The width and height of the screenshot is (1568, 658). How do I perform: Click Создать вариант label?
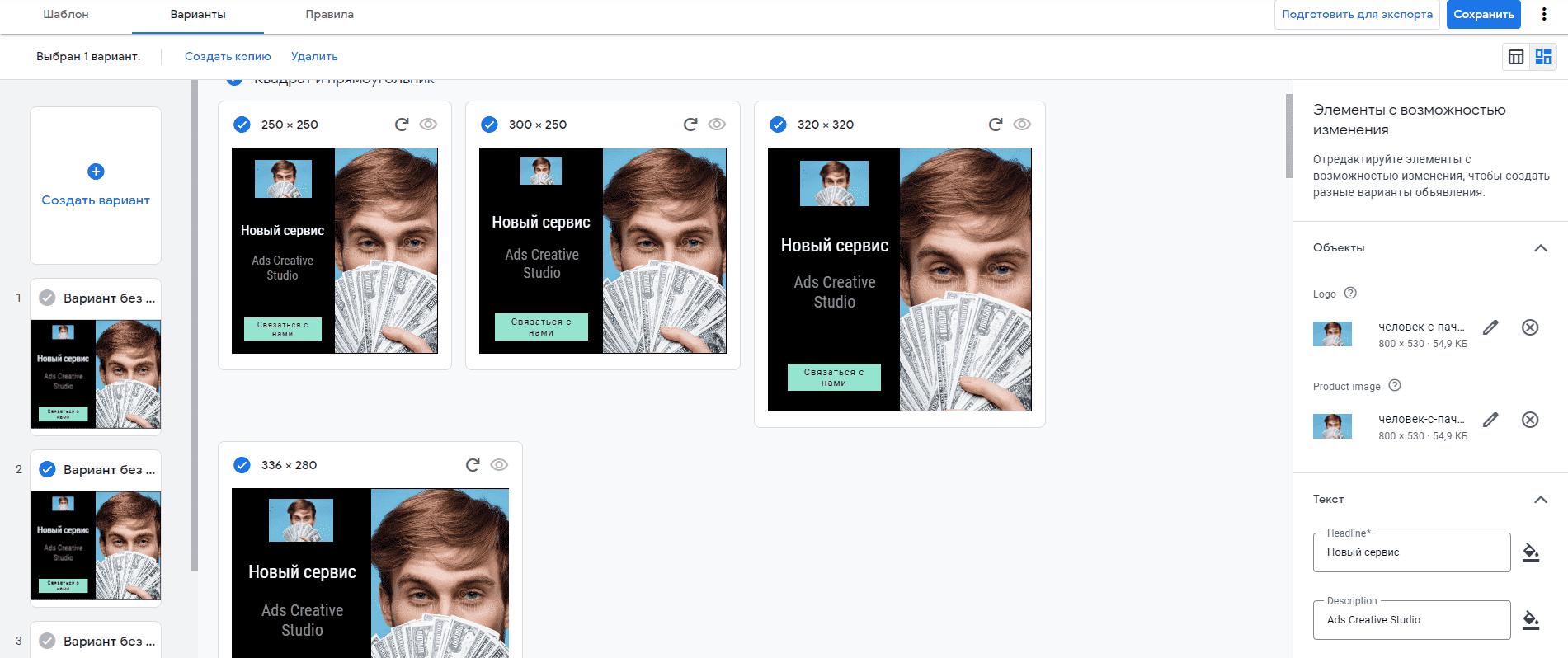(96, 200)
